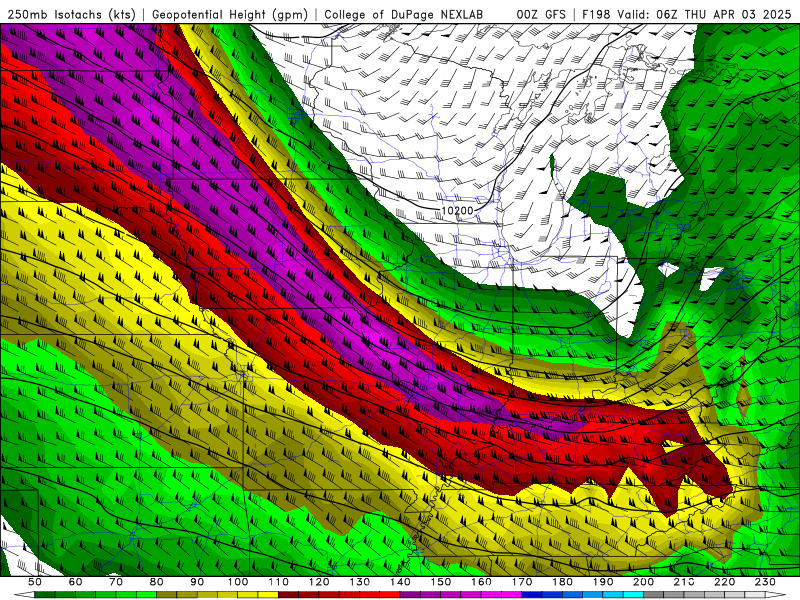Click the '200' value on the color scale

(643, 582)
